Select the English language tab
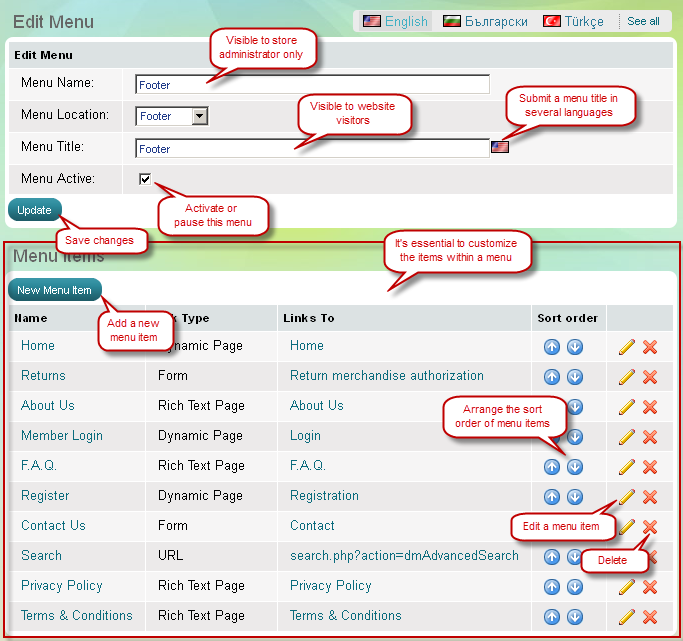683x641 pixels. point(395,21)
